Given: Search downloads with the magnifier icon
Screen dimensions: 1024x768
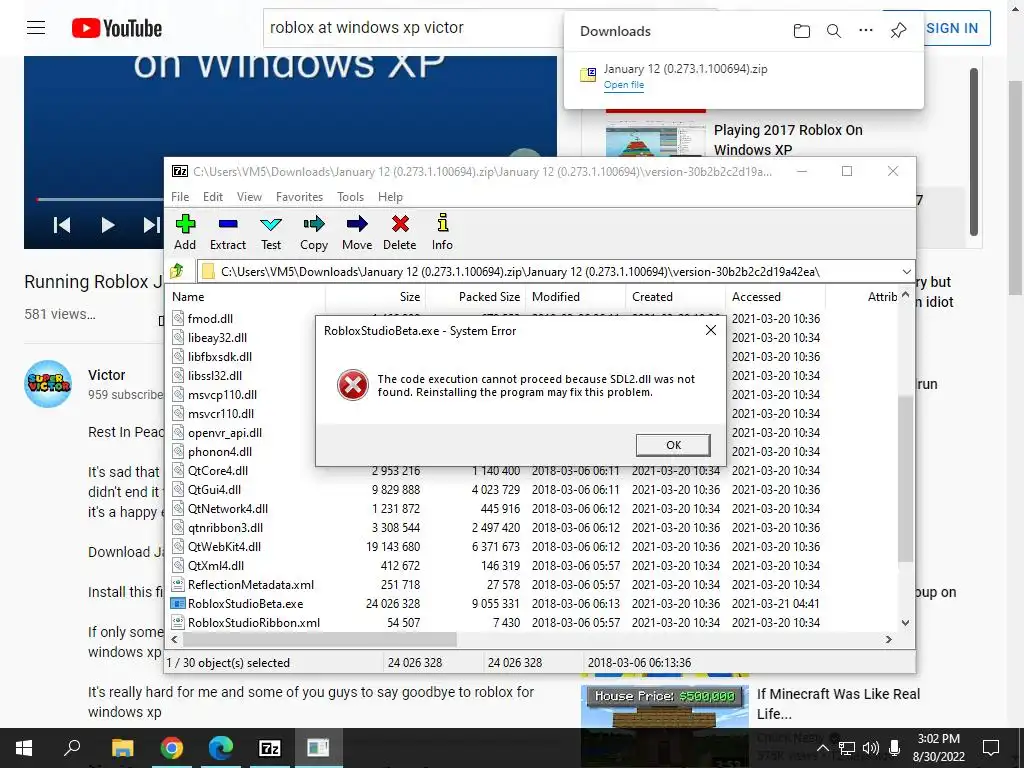Looking at the screenshot, I should click(x=833, y=31).
